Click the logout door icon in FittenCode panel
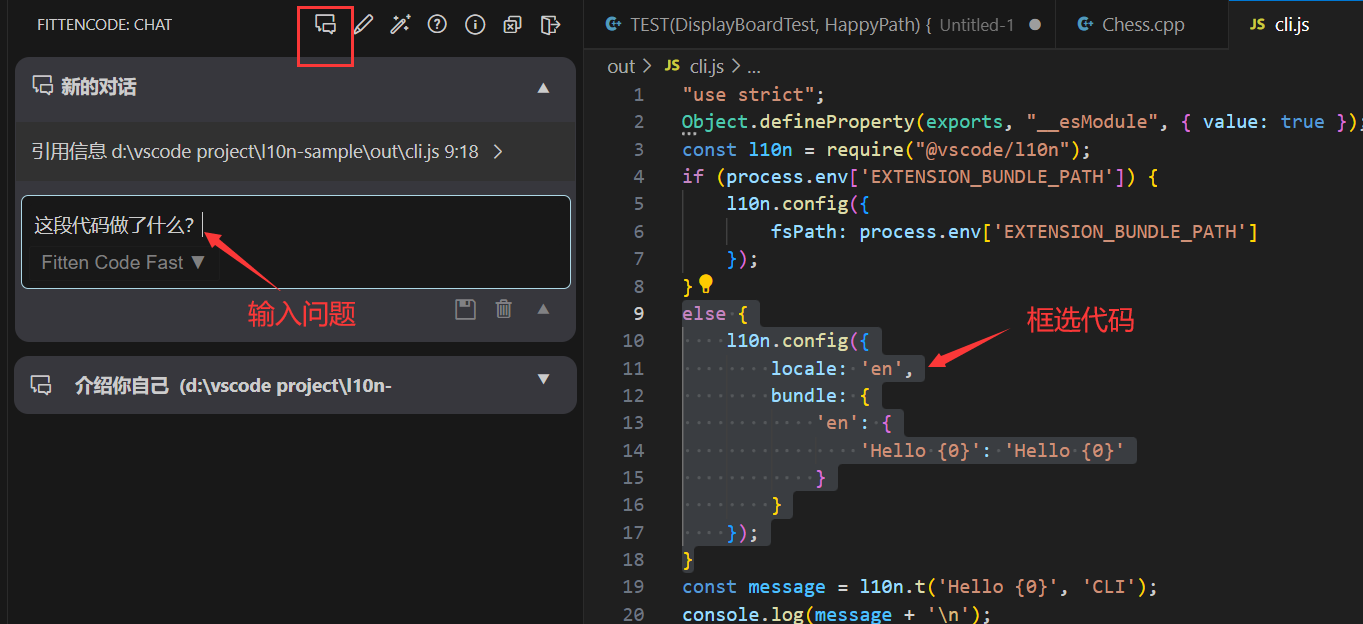 click(550, 24)
